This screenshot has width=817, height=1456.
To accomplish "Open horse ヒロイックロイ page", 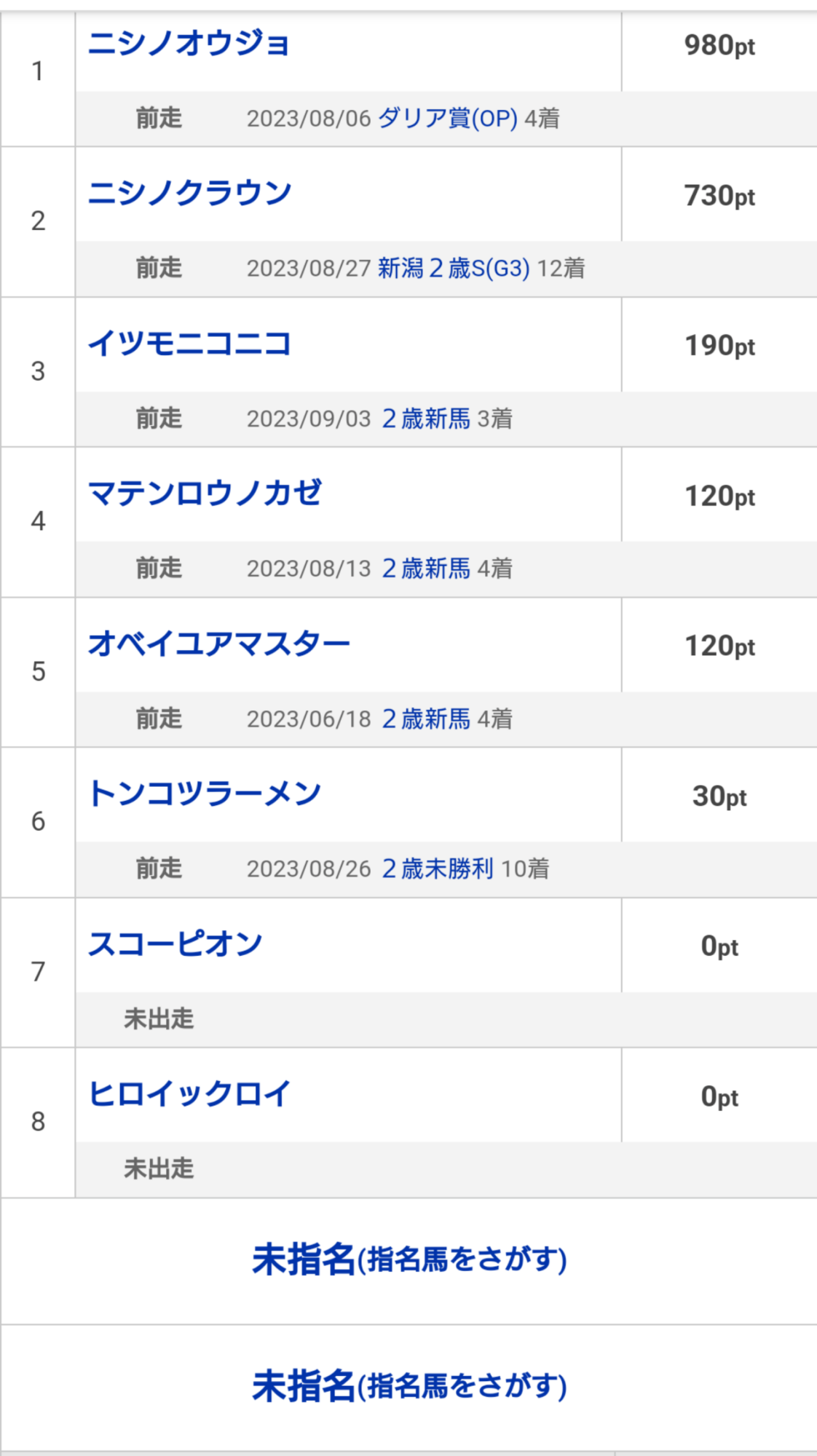I will coord(189,1094).
